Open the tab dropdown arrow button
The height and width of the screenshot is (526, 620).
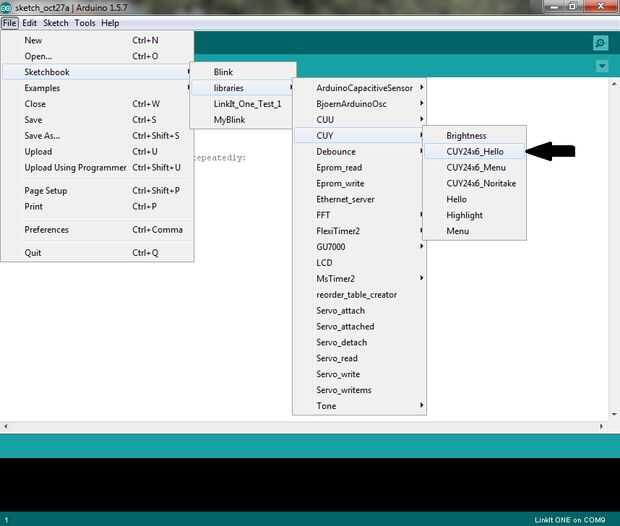[x=602, y=66]
